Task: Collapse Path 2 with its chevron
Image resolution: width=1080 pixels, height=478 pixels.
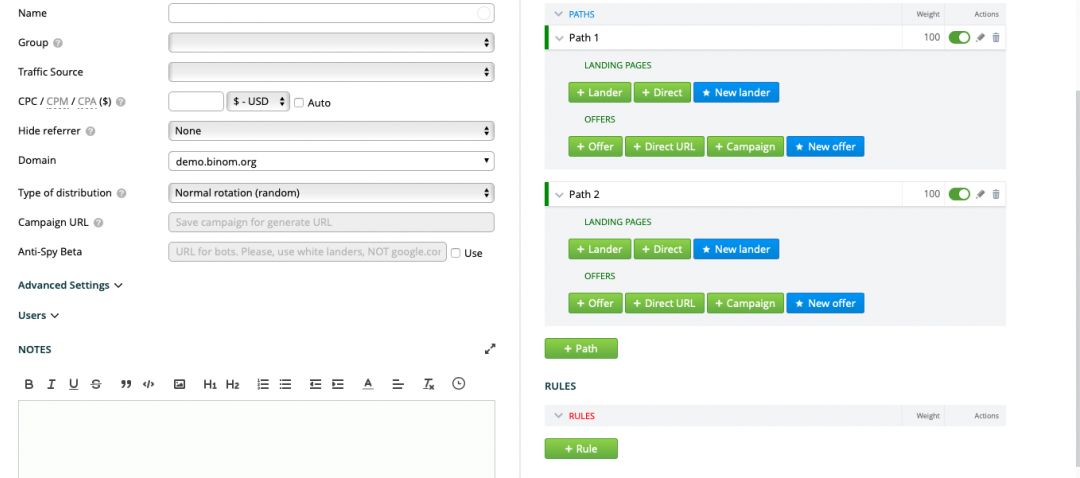Action: (559, 194)
